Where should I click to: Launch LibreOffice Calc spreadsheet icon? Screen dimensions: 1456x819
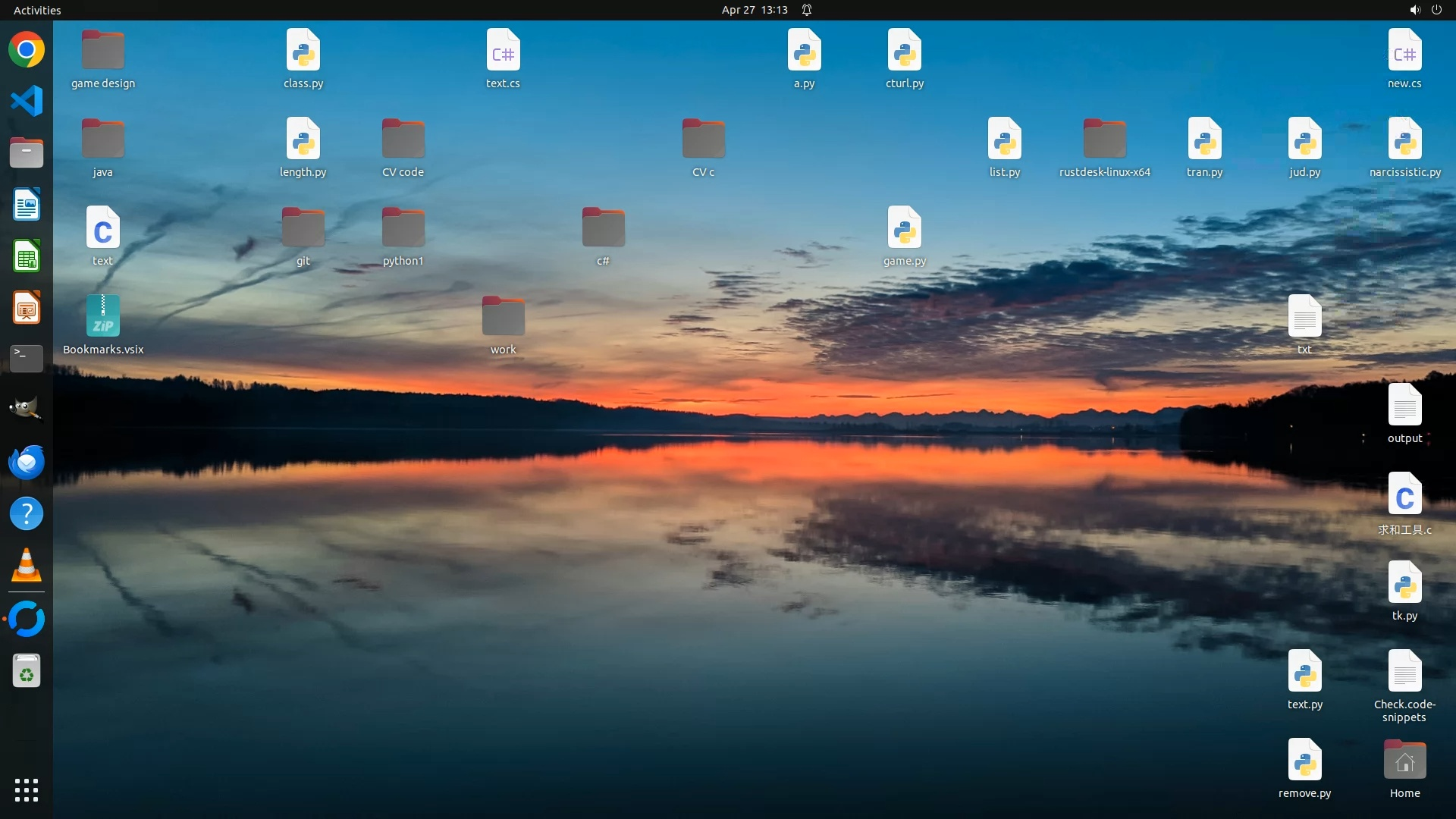coord(27,256)
